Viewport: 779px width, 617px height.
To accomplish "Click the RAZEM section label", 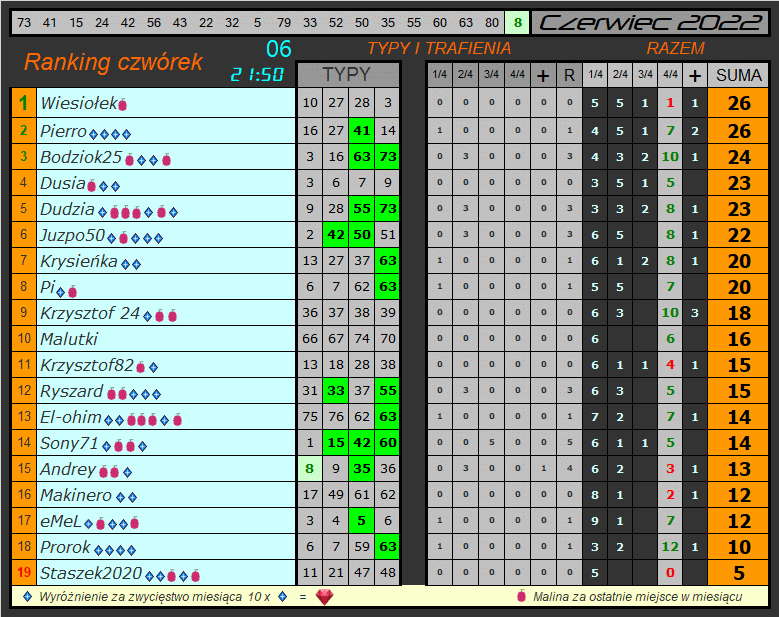I will [676, 48].
